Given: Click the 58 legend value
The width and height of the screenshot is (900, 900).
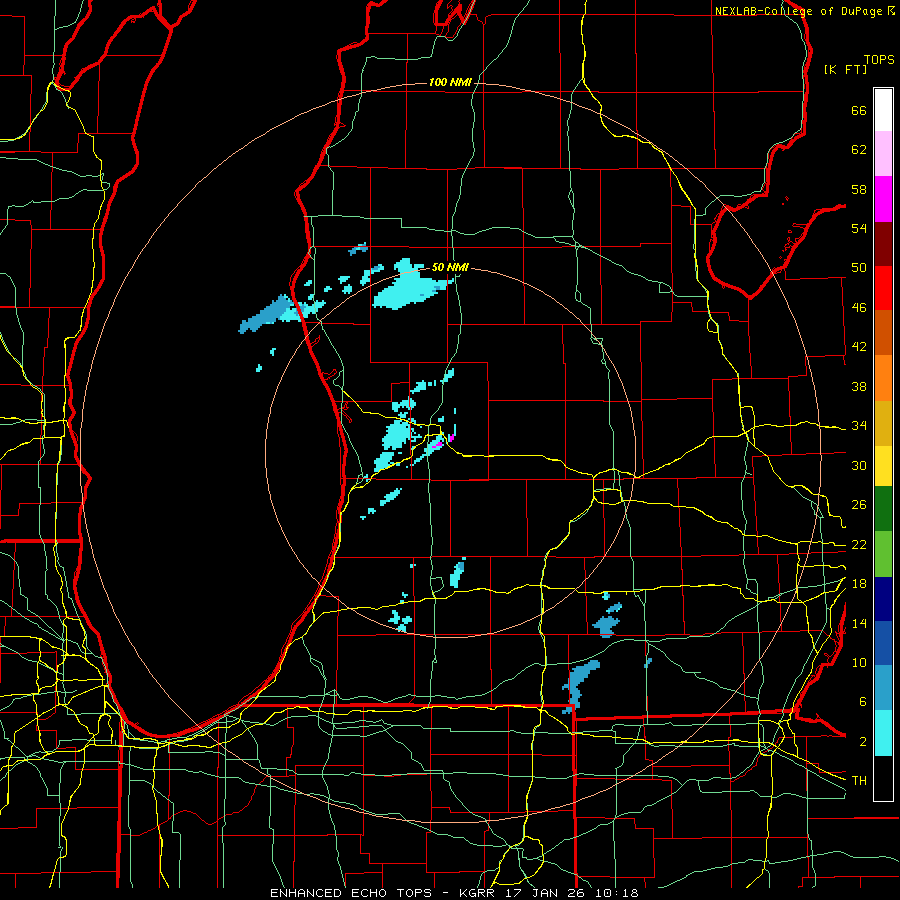Looking at the screenshot, I should tap(859, 189).
